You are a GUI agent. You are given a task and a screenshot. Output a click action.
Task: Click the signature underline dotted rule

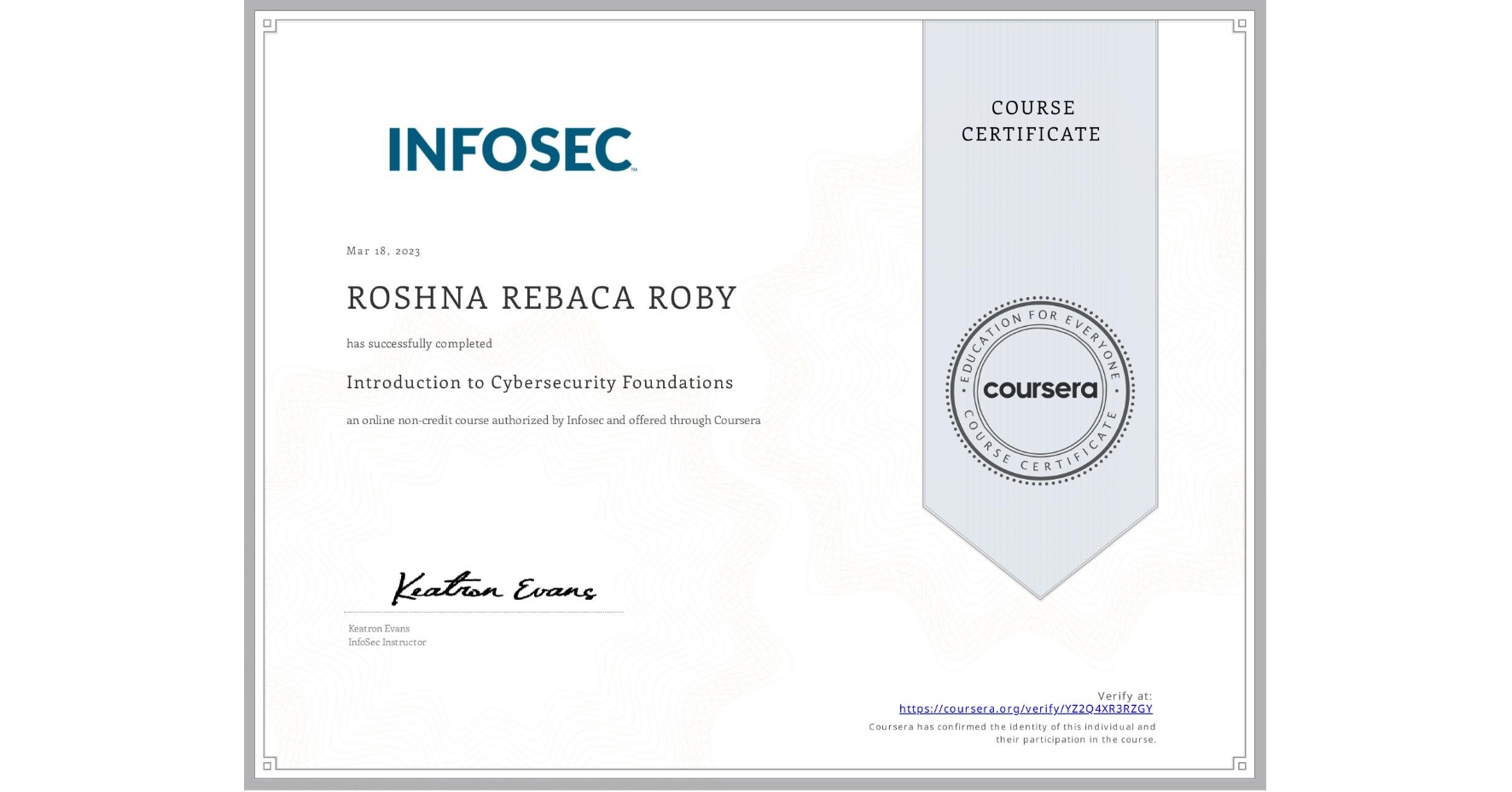[x=482, y=610]
